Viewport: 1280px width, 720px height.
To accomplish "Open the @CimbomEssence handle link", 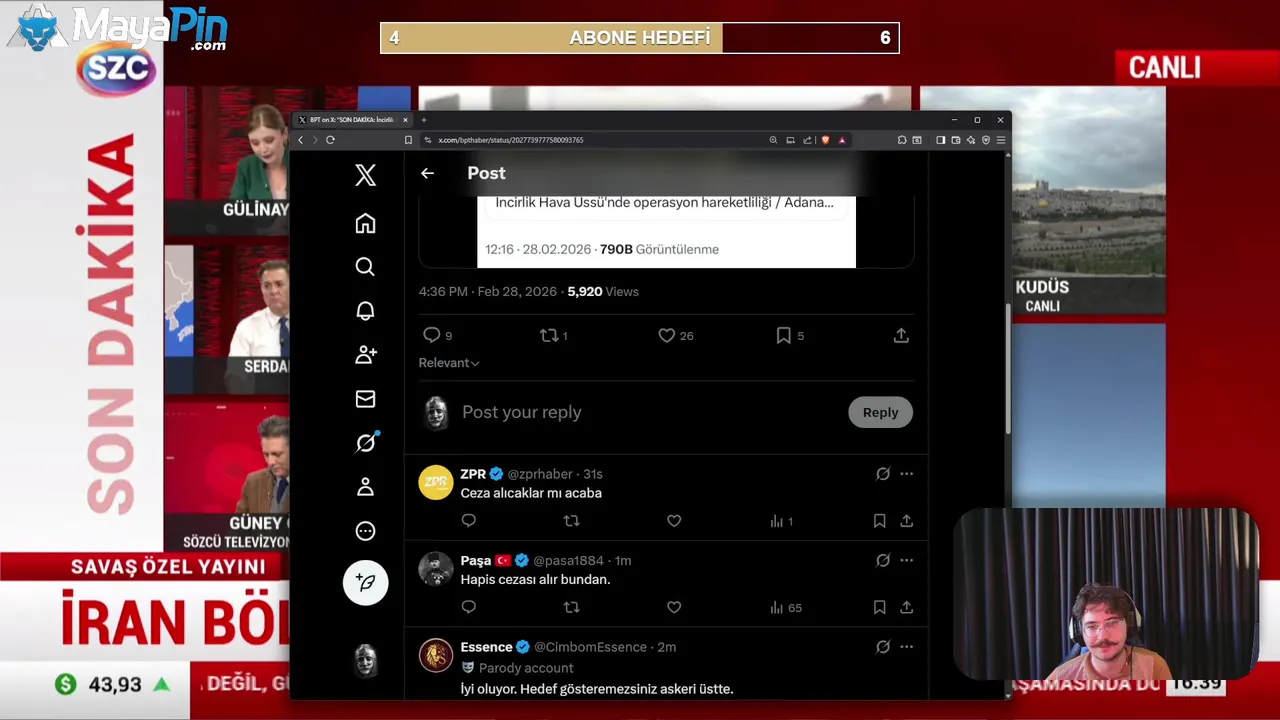I will pos(590,647).
